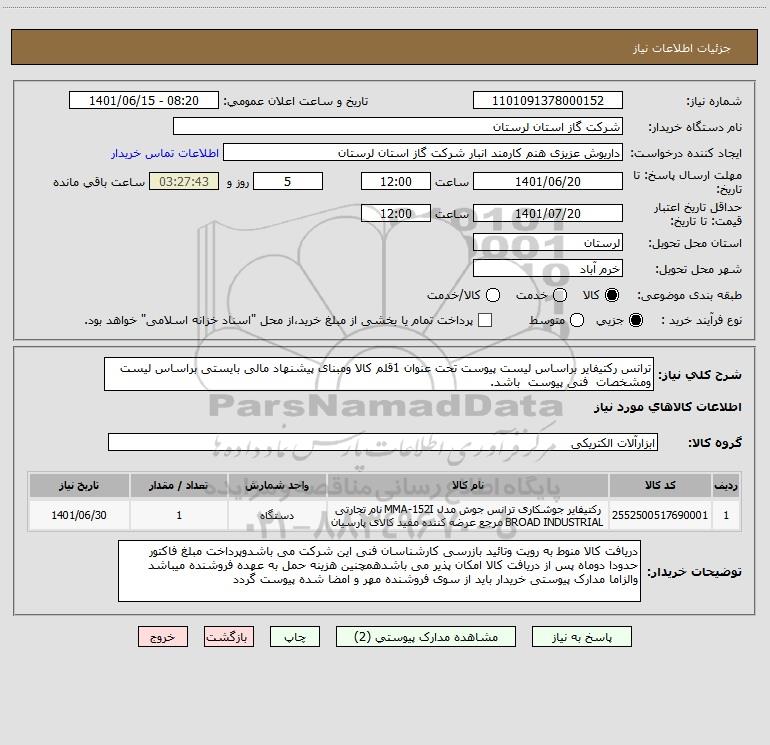Image resolution: width=770 pixels, height=745 pixels.
Task: Choose the متوسط purchase type radio
Action: (577, 320)
